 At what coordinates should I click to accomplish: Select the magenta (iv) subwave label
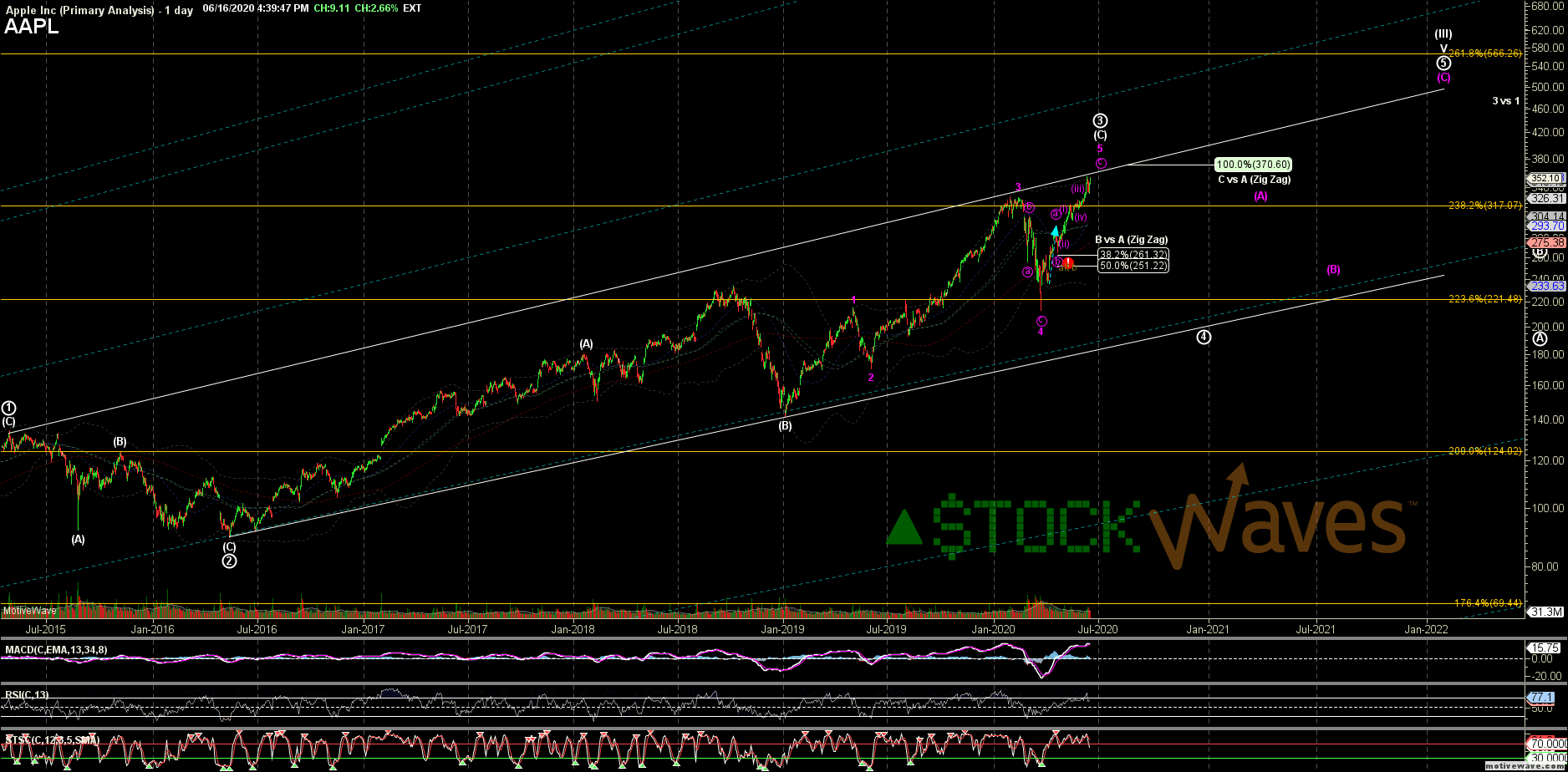point(1081,217)
